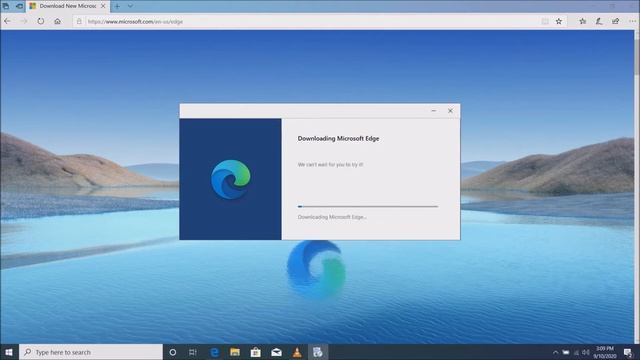Close the Download New Microsoft tab
The image size is (640, 360).
[103, 6]
